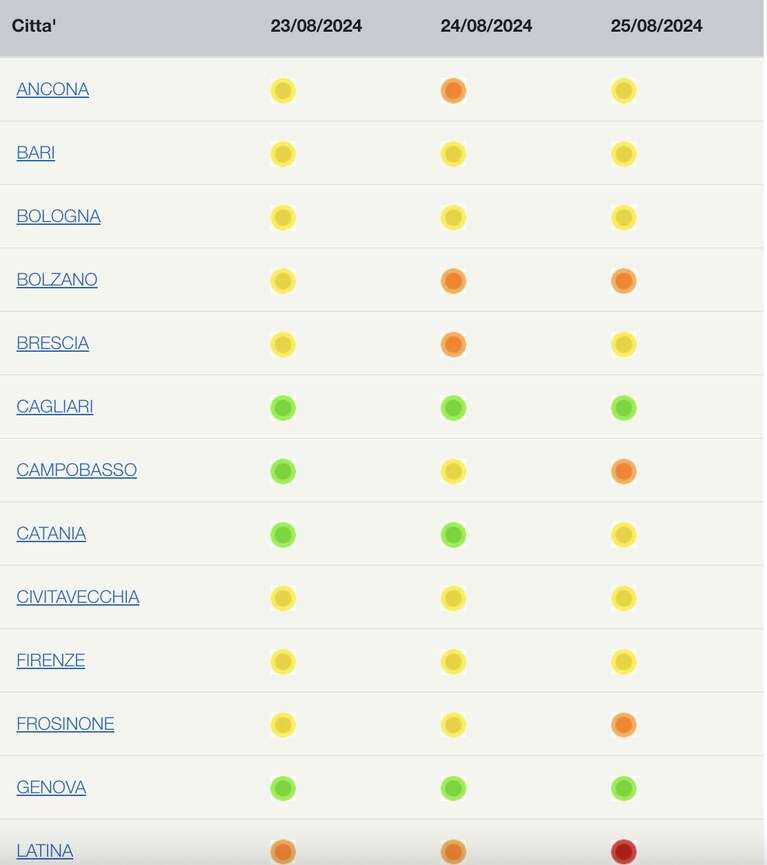Open the CAMPOBASSO city link

point(77,470)
